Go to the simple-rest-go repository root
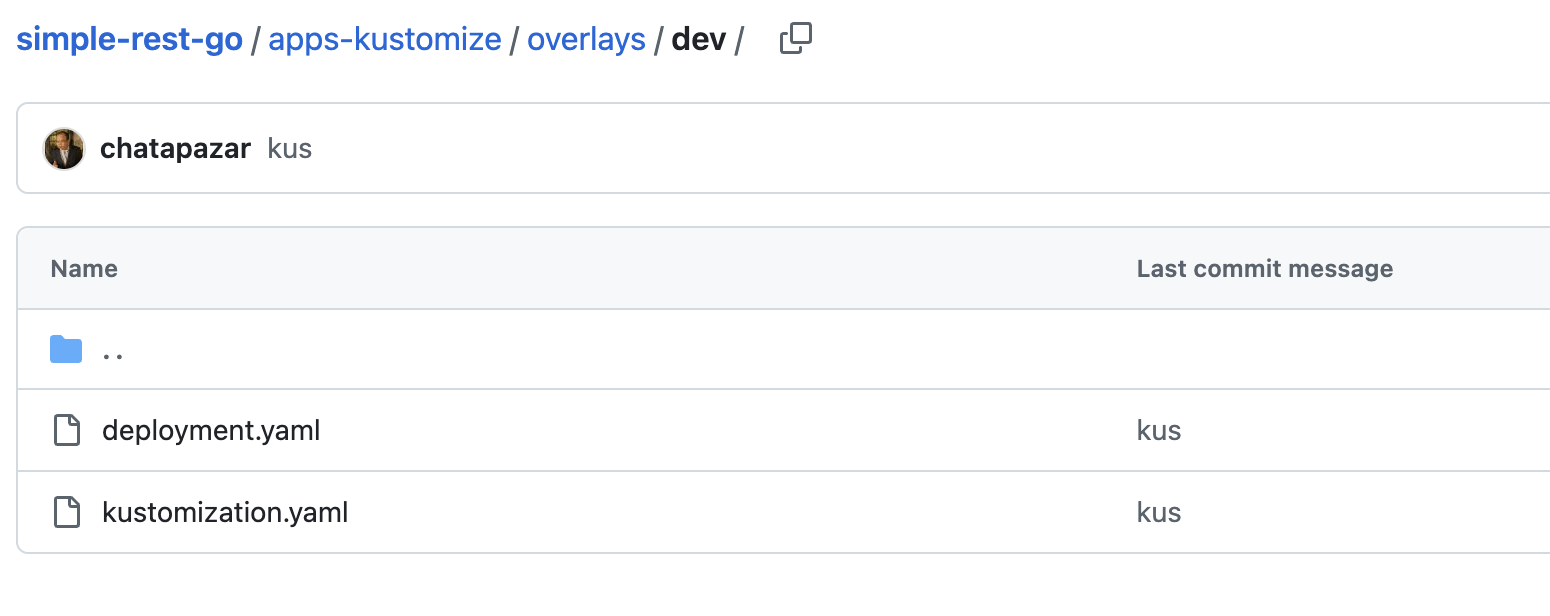 pyautogui.click(x=129, y=40)
